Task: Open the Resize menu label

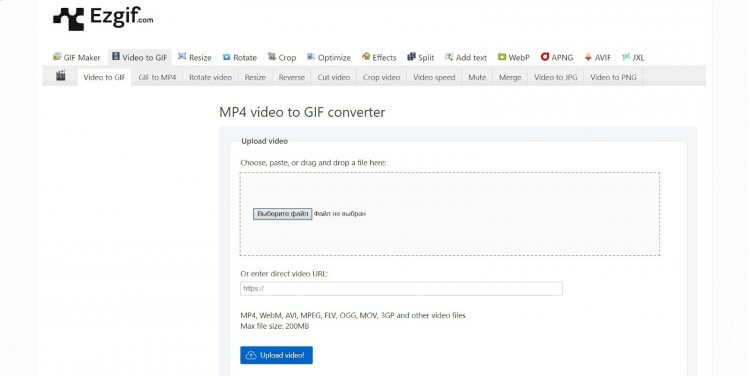Action: click(200, 57)
